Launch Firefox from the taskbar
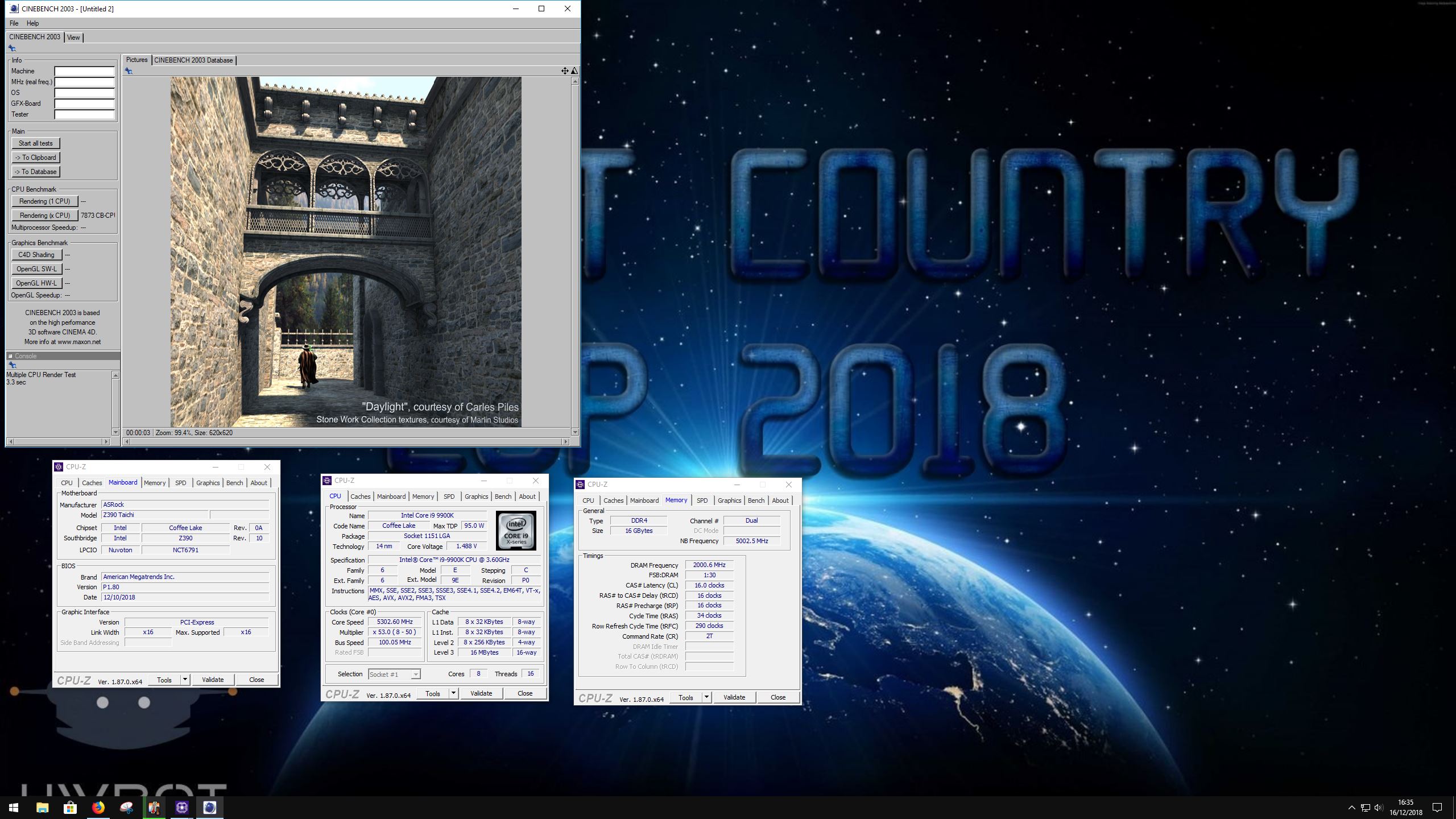 click(x=98, y=807)
